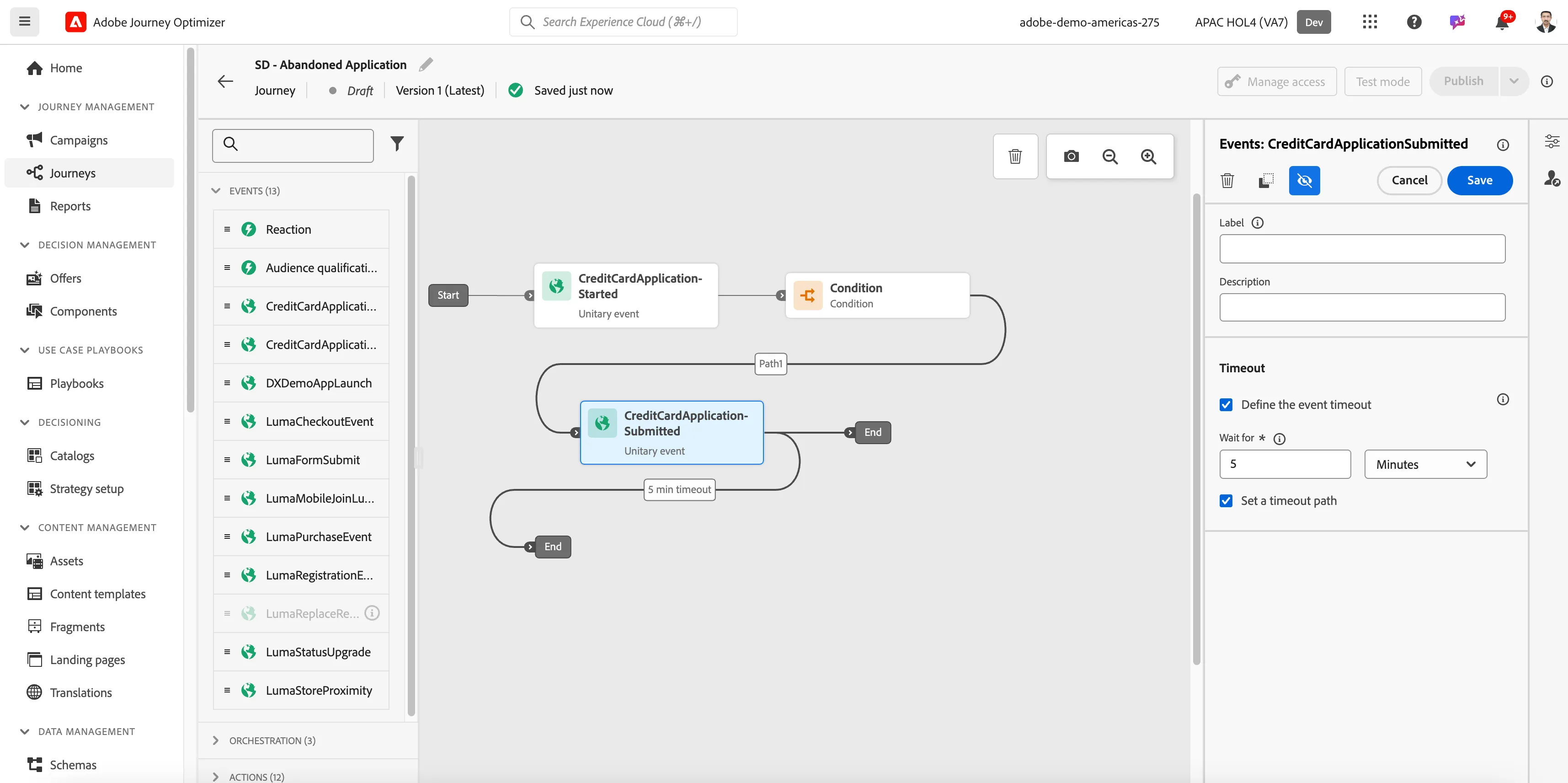The height and width of the screenshot is (783, 1568).
Task: Open the app switcher grid
Action: pos(1370,22)
